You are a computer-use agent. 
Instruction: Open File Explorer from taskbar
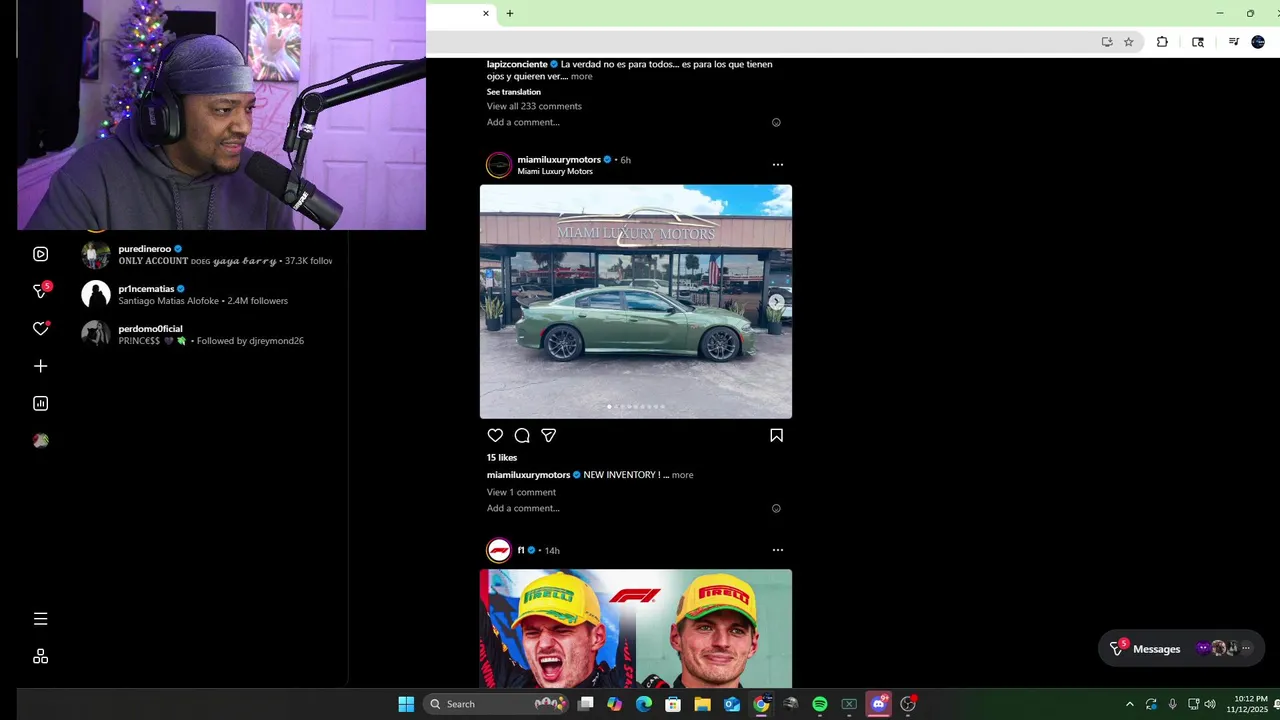(702, 704)
